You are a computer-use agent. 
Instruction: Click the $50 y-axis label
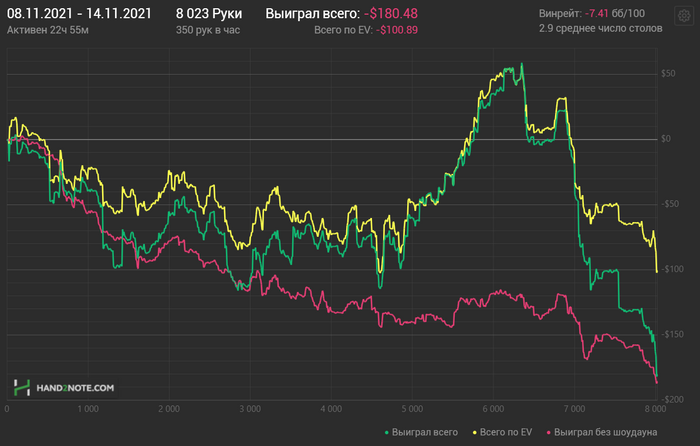pyautogui.click(x=668, y=74)
